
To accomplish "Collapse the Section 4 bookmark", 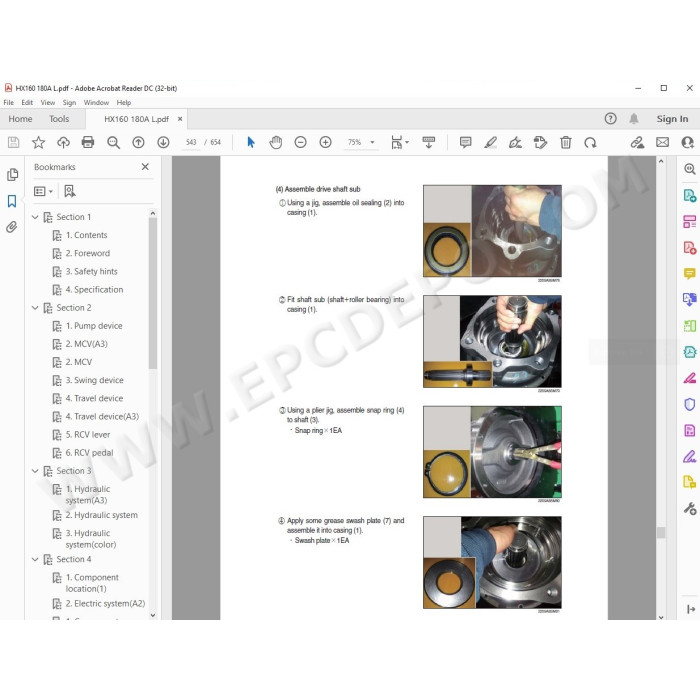I will pyautogui.click(x=35, y=559).
